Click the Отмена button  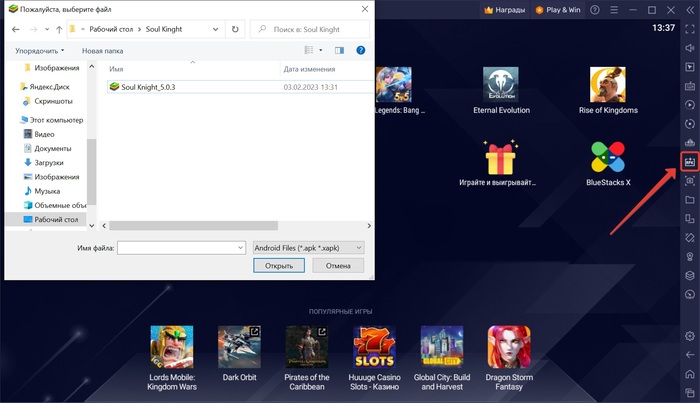pyautogui.click(x=338, y=266)
